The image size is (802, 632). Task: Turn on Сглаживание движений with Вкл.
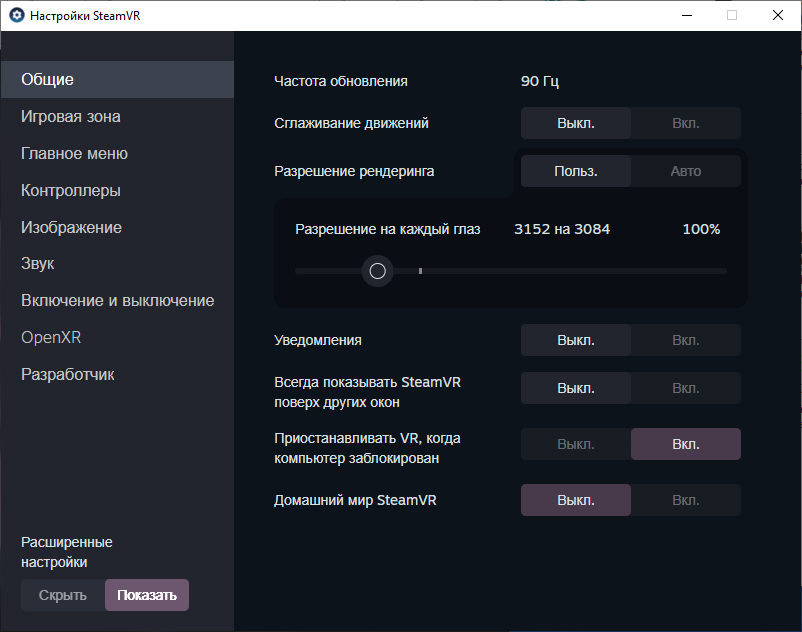coord(685,123)
